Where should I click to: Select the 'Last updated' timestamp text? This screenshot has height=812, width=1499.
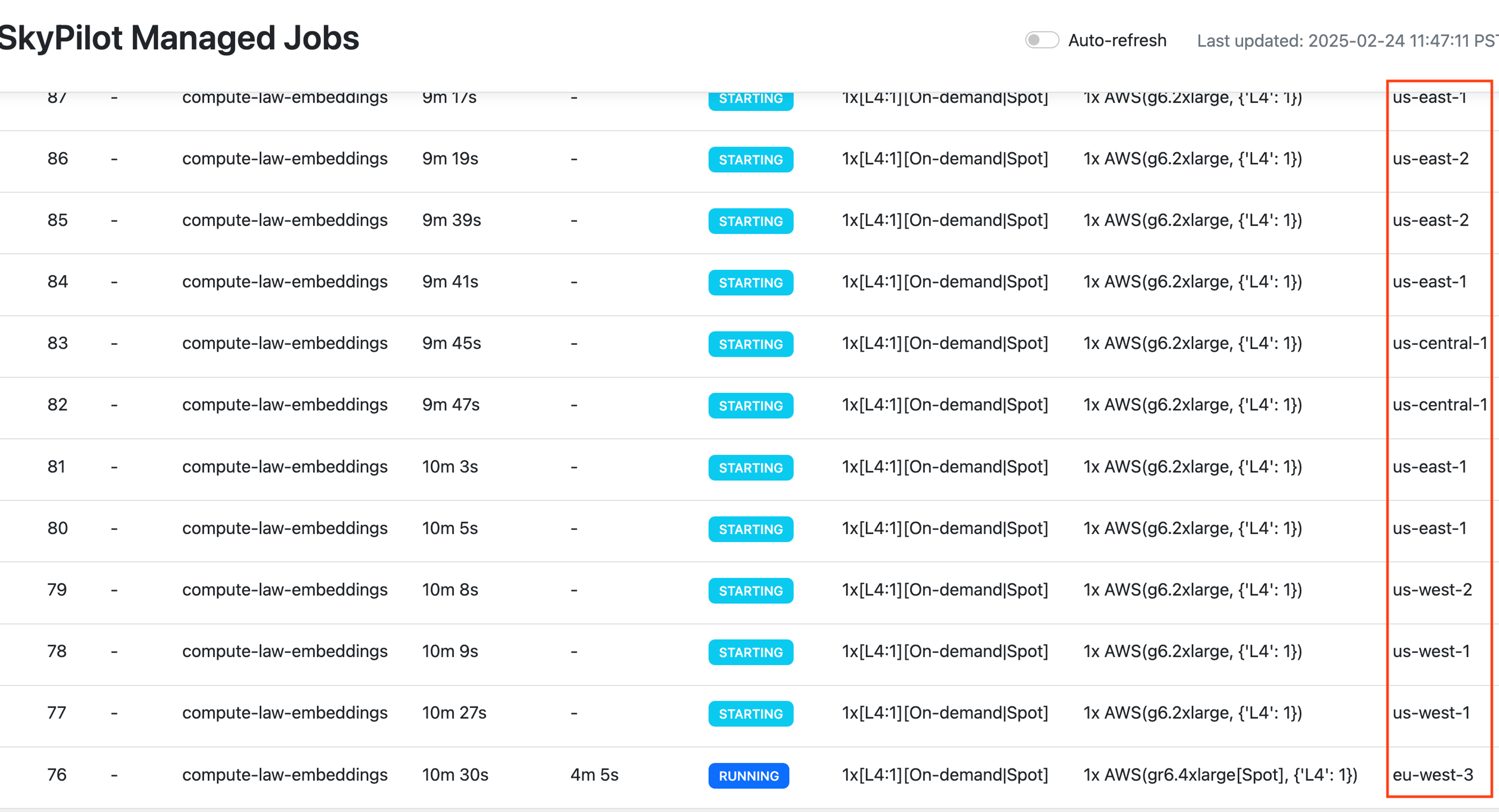click(x=1348, y=41)
